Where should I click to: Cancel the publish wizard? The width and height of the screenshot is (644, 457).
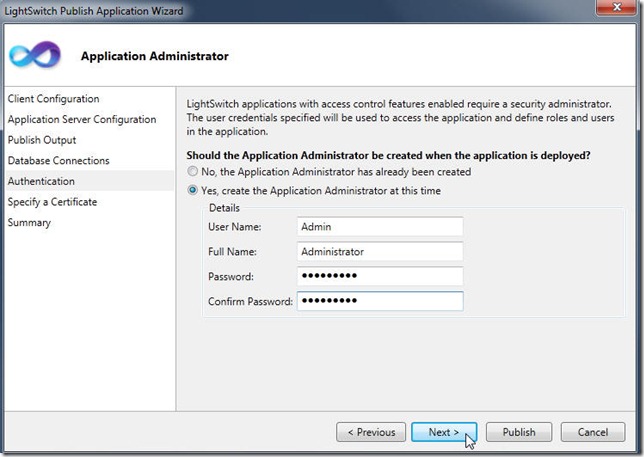[x=593, y=432]
